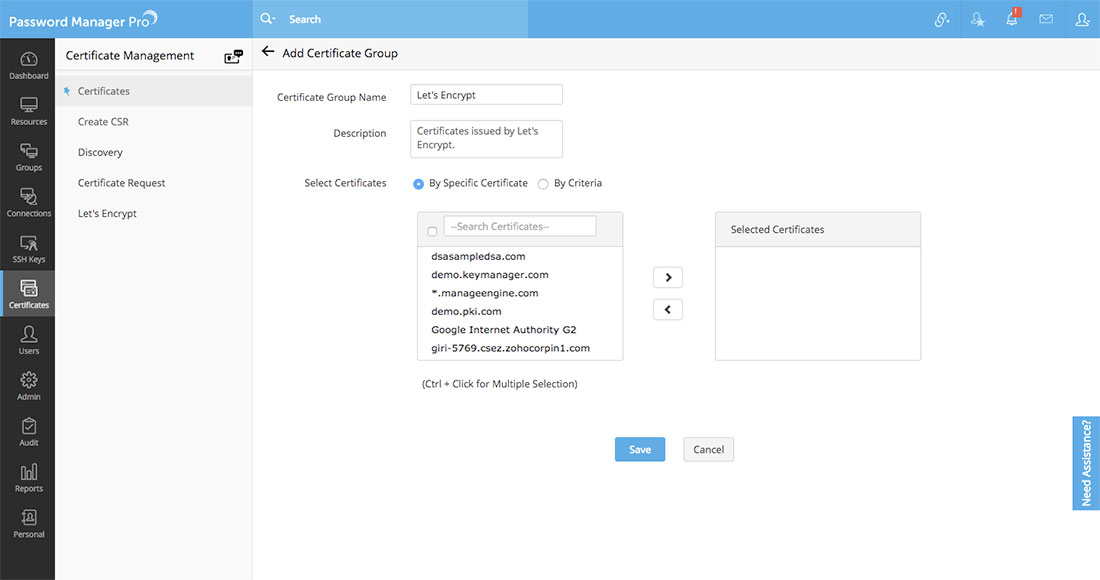Move selected certificate with right arrow button
This screenshot has height=580, width=1100.
(667, 277)
